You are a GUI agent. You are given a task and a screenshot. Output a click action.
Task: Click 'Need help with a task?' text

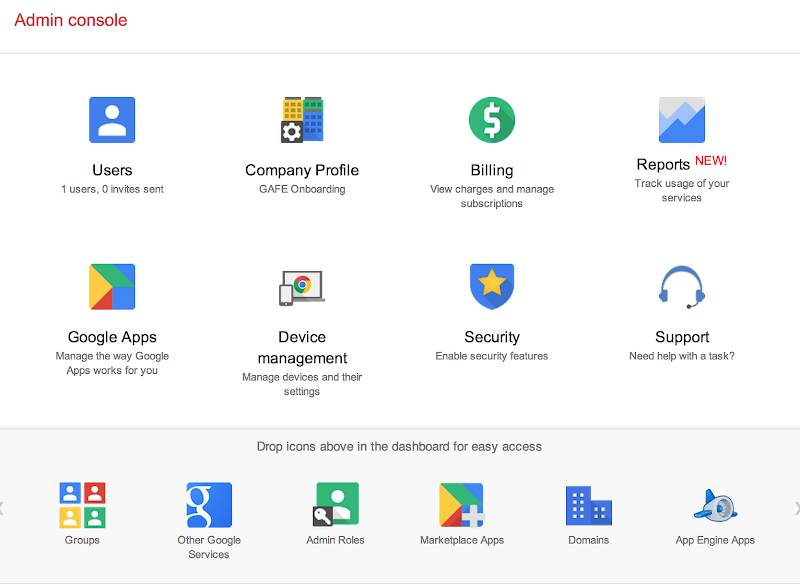tap(682, 356)
